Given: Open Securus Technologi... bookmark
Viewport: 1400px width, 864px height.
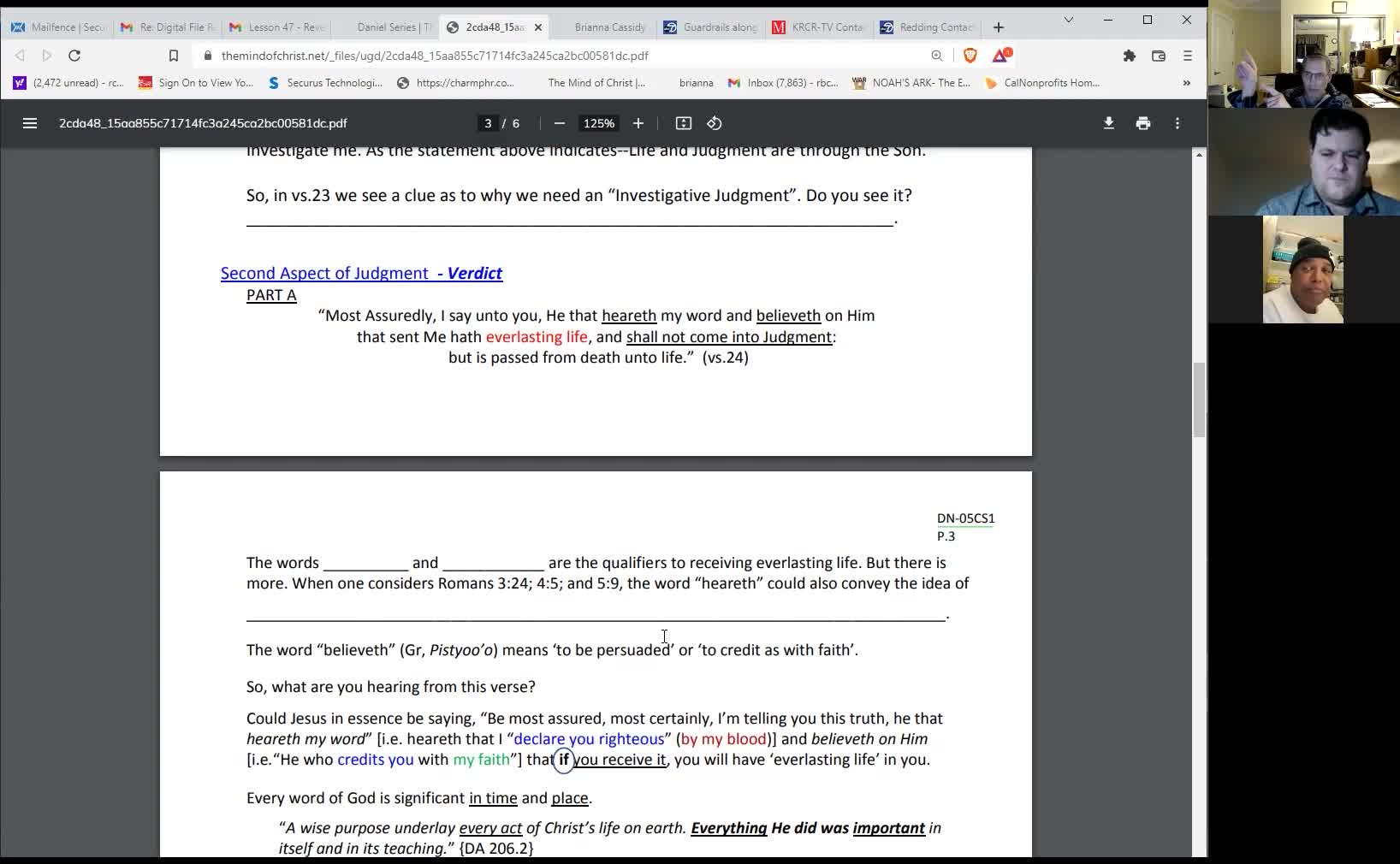Looking at the screenshot, I should pos(325,83).
